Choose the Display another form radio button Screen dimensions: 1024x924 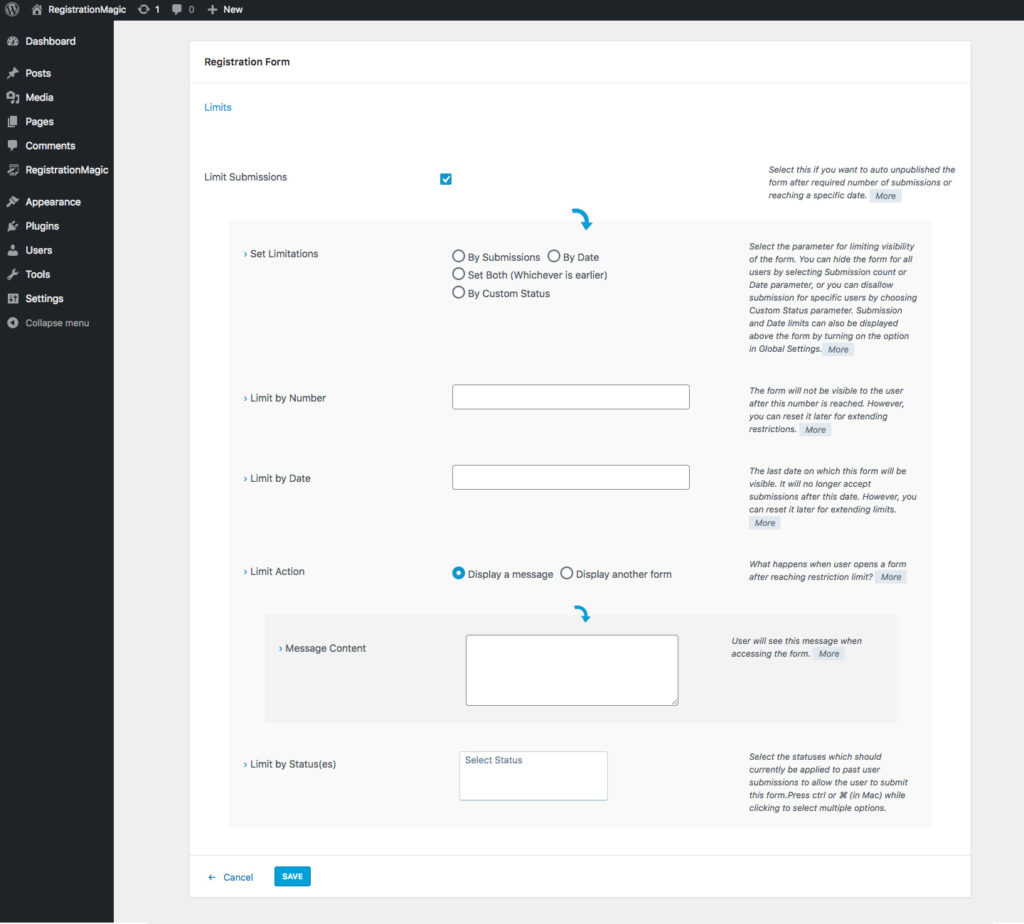coord(567,574)
